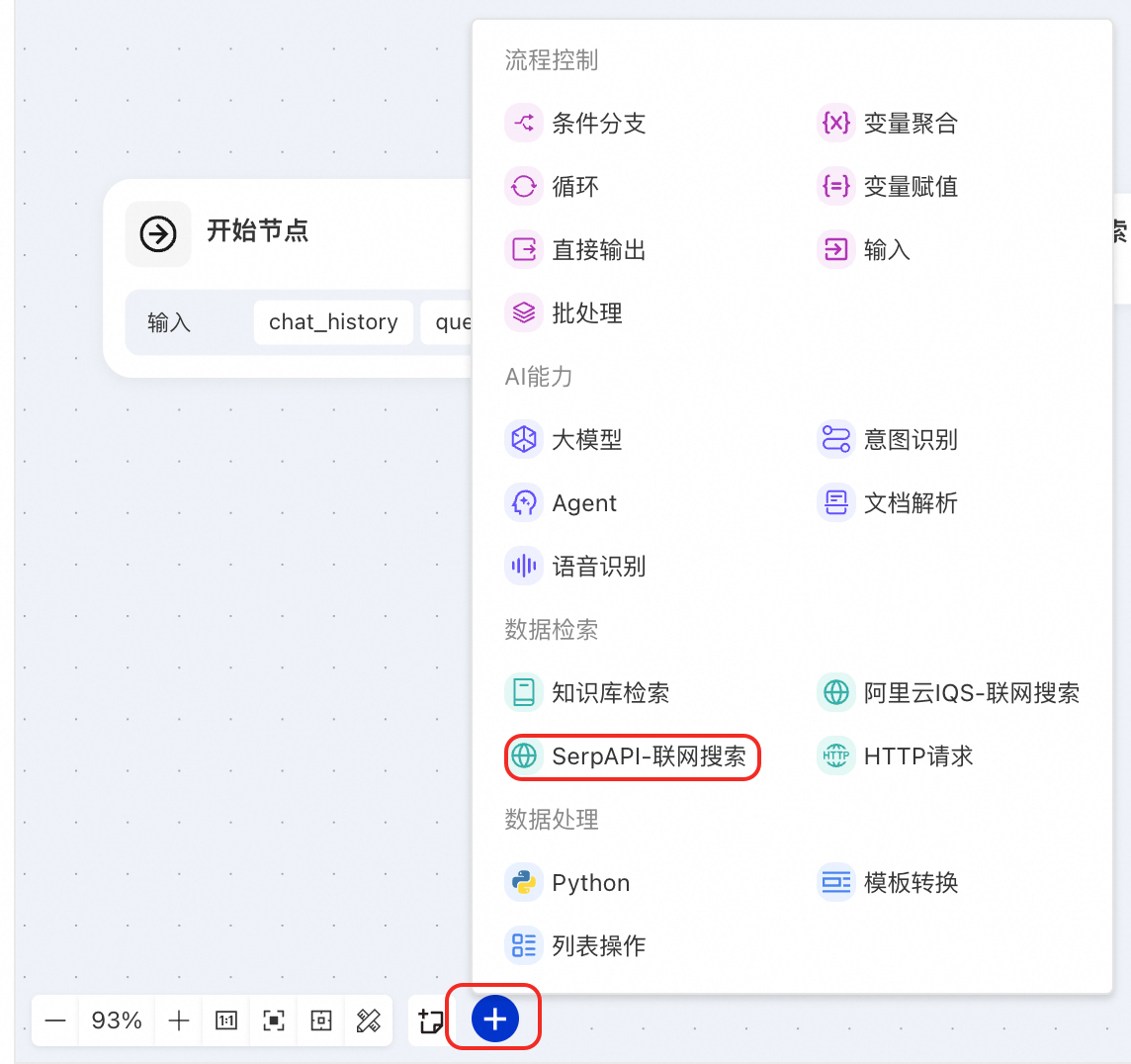Click the HTTP请求 icon
Viewport: 1131px width, 1064px height.
click(x=836, y=756)
